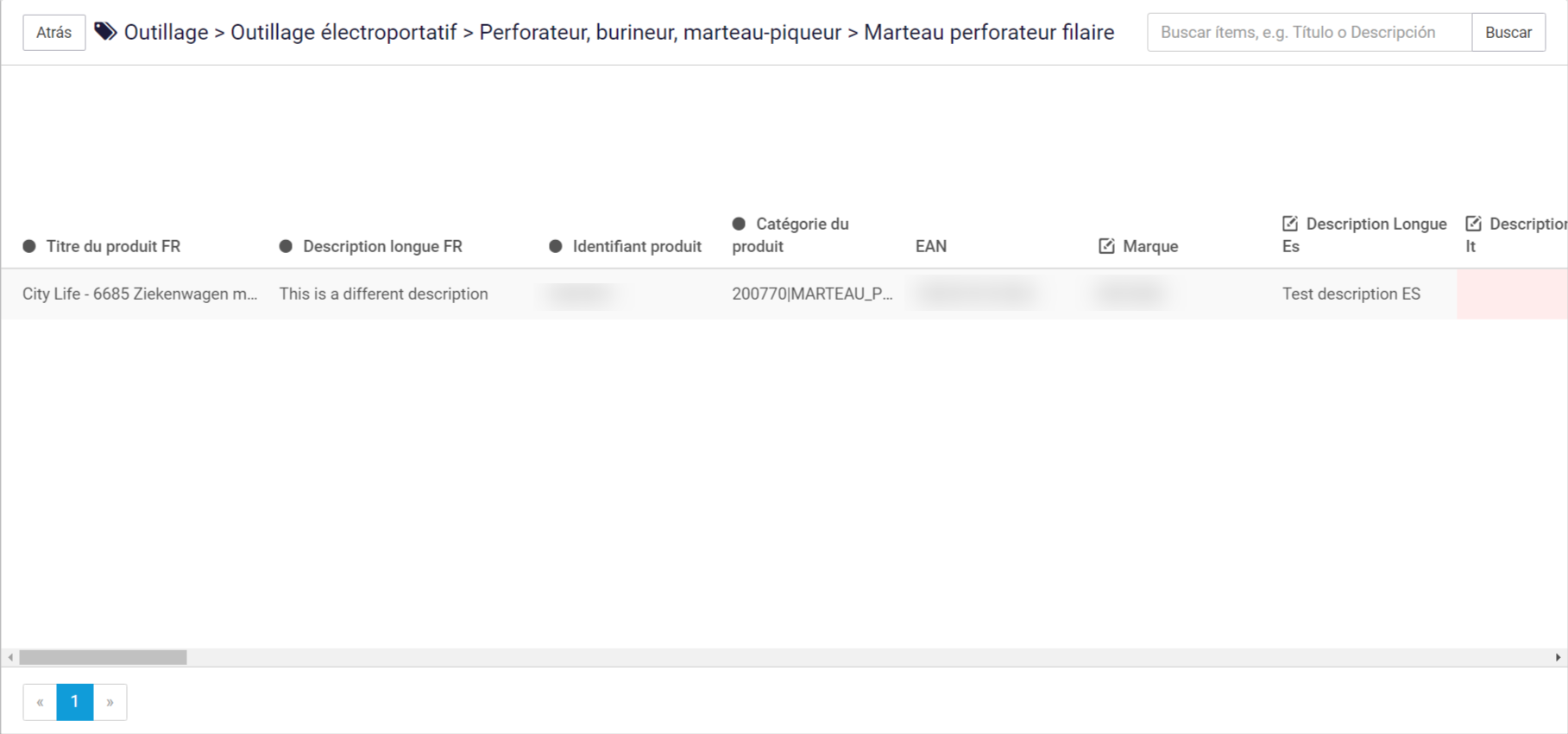Select page 1 in pagination

[x=75, y=702]
